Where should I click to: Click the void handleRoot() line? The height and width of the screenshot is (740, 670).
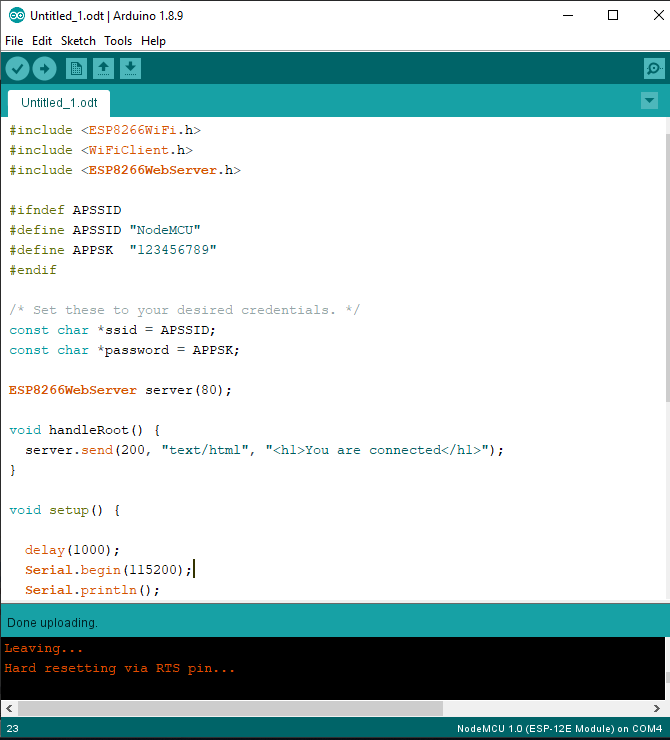click(85, 430)
